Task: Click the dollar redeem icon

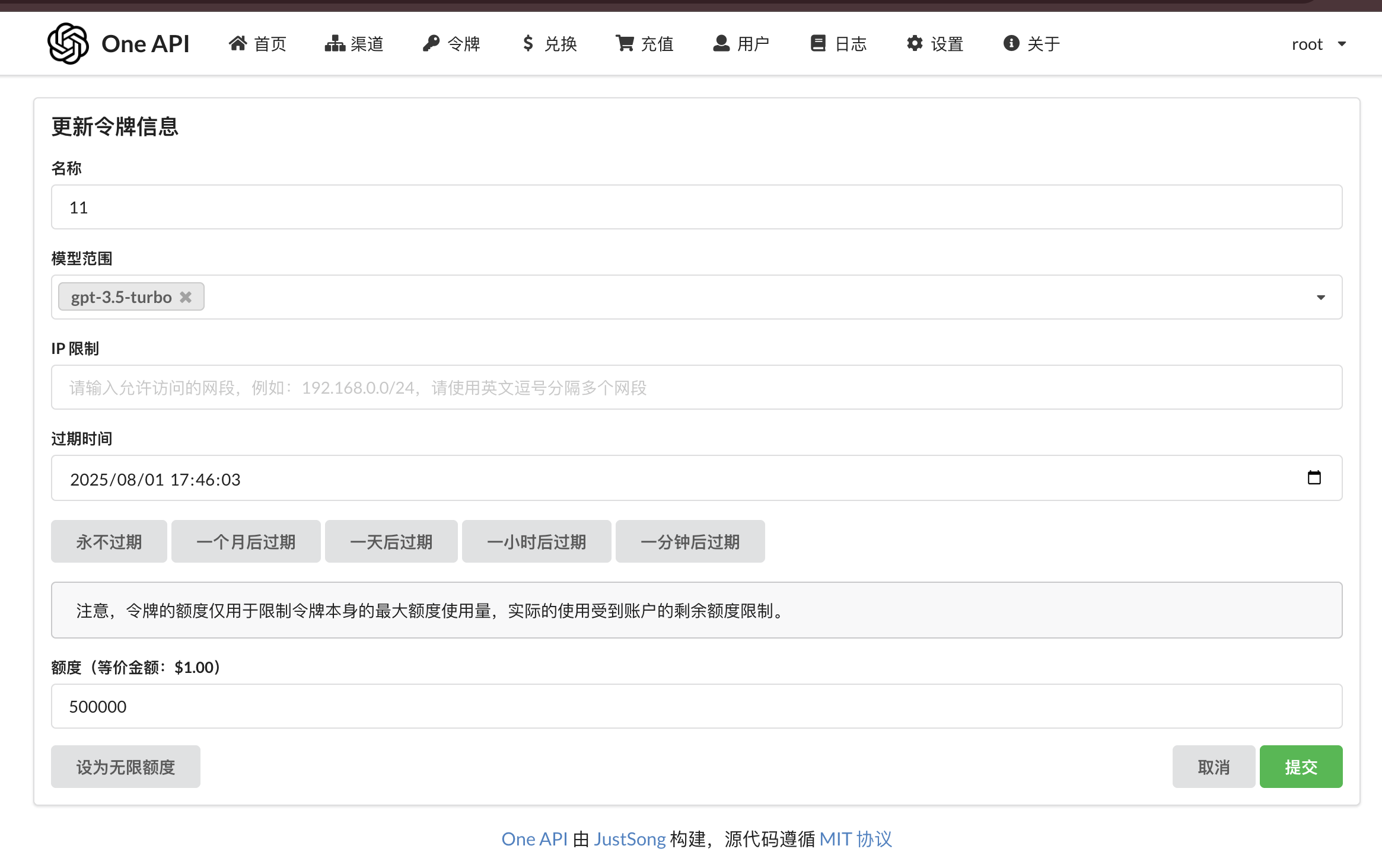Action: coord(528,43)
